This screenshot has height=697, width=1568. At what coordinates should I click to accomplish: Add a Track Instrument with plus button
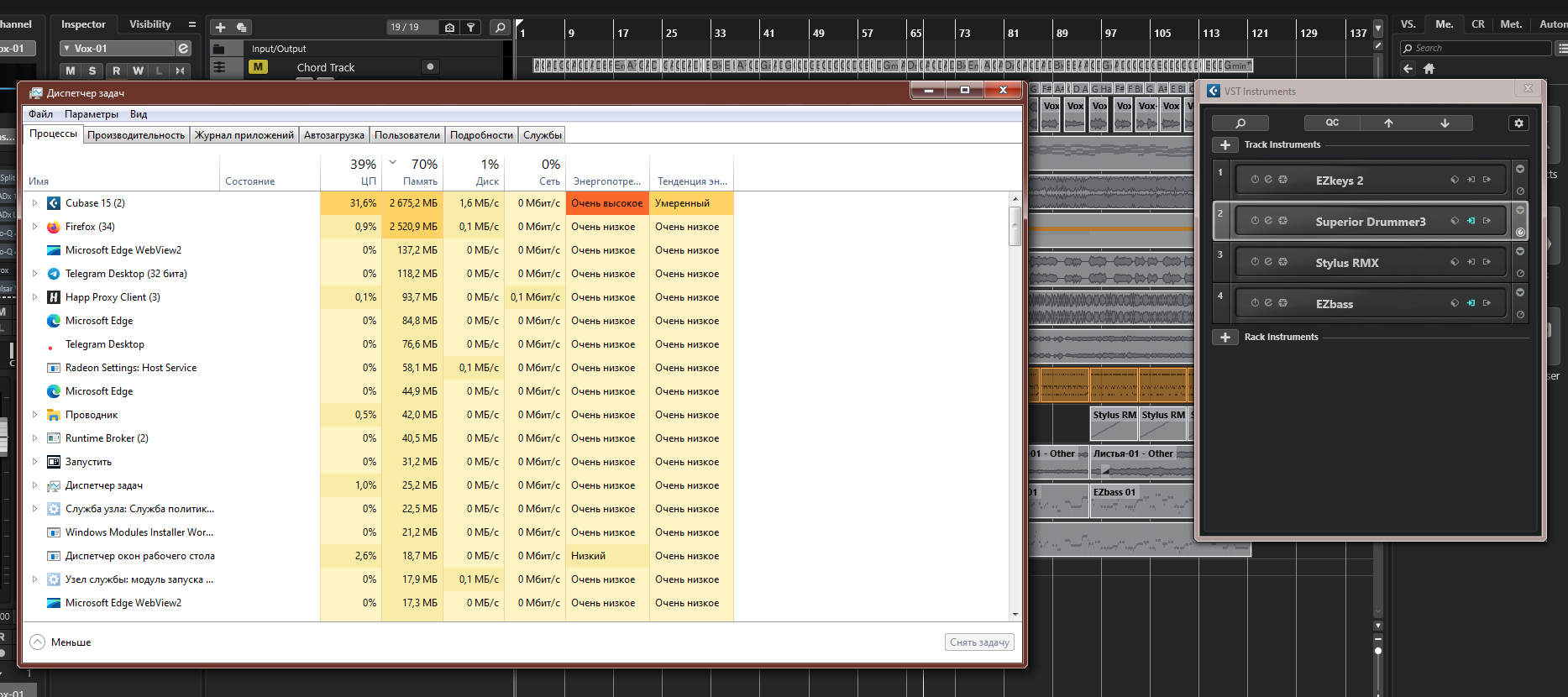(x=1225, y=145)
